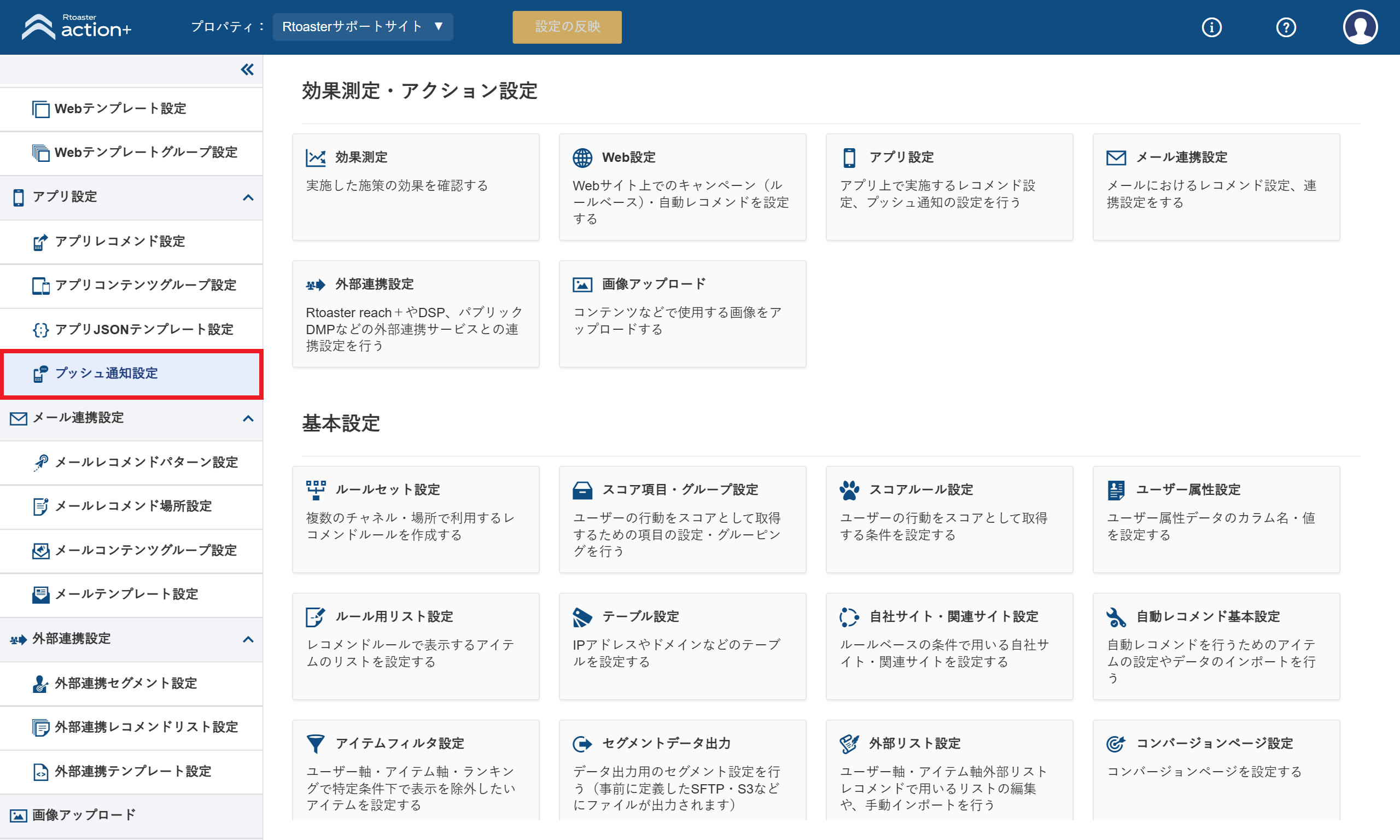Open the 画像アップロード card
The width and height of the screenshot is (1400, 840).
683,314
